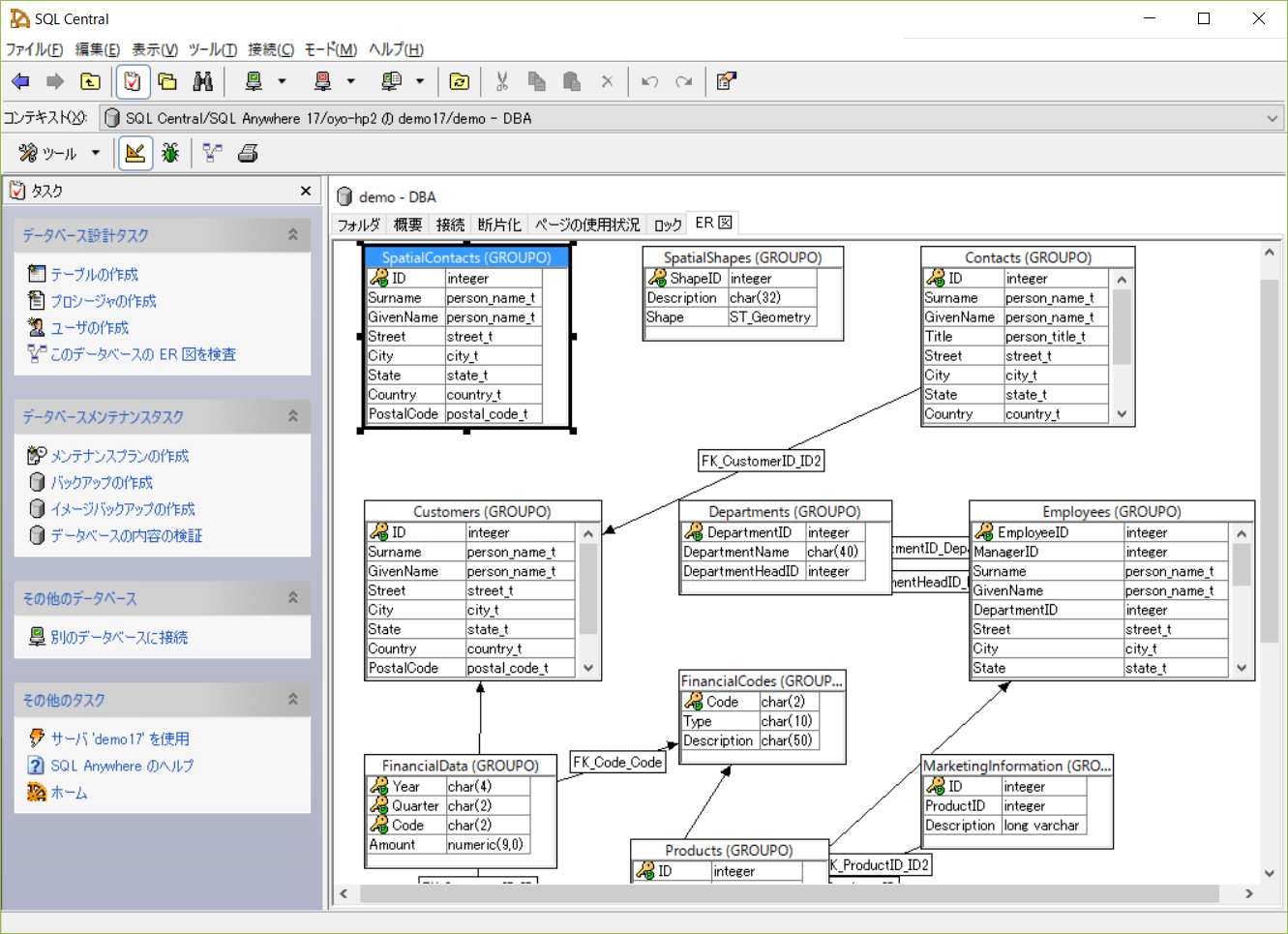Switch to the 接続 tab

(x=450, y=225)
